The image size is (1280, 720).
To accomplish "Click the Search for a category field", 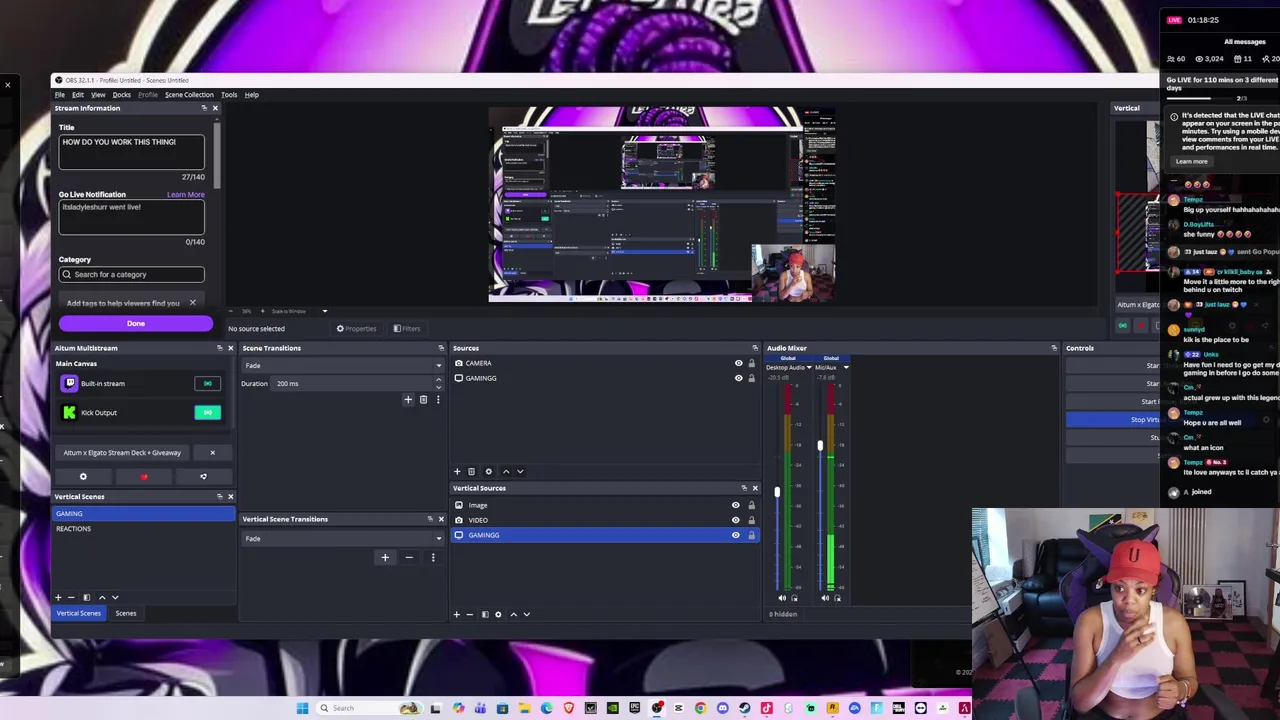I will pyautogui.click(x=131, y=274).
